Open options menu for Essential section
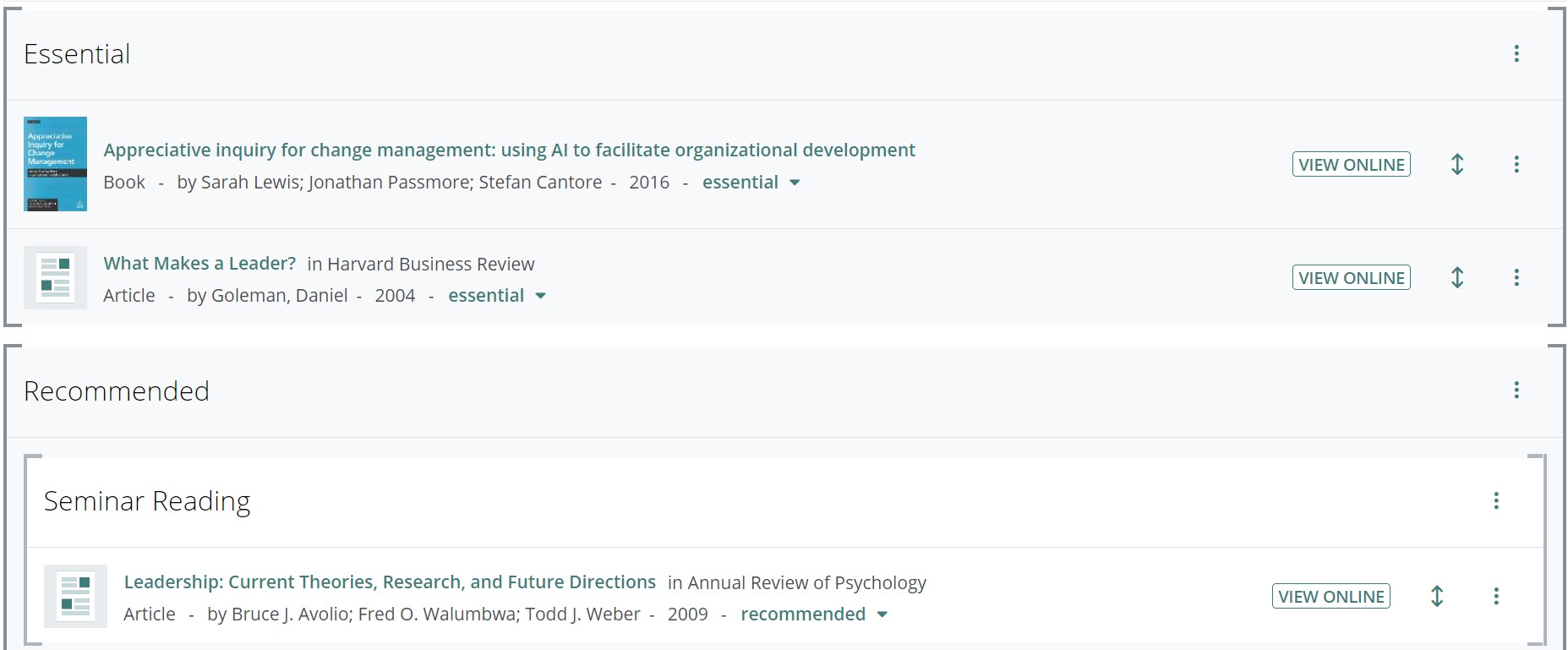This screenshot has height=650, width=1568. point(1516,54)
